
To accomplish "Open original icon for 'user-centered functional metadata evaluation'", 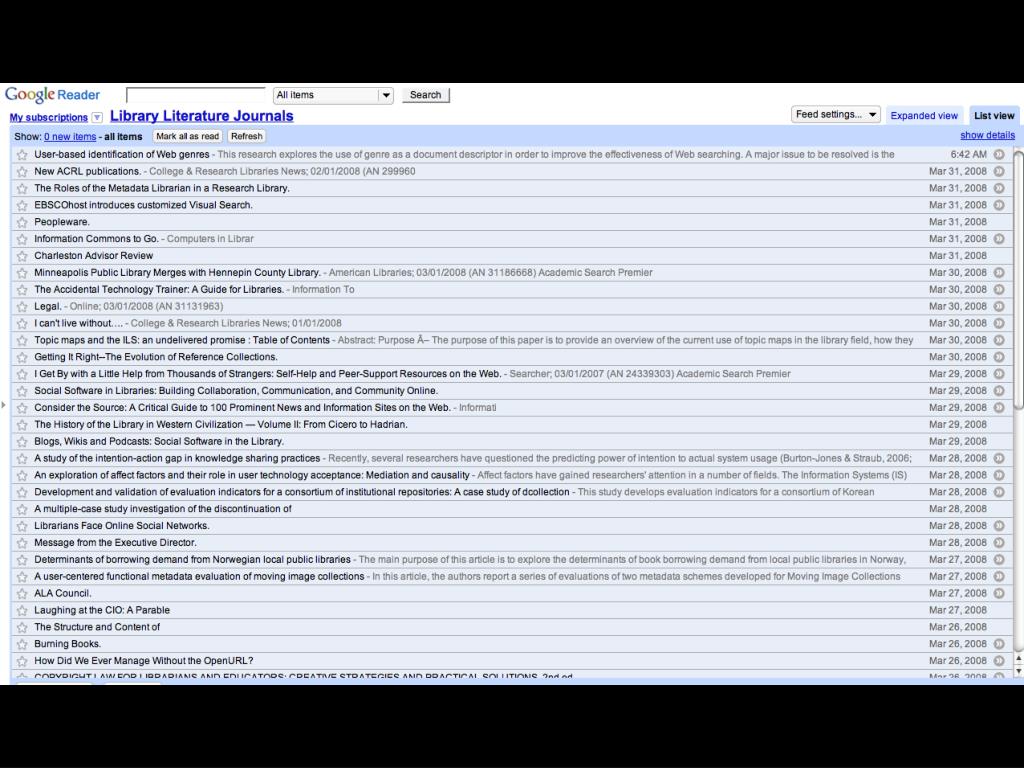I will (999, 577).
